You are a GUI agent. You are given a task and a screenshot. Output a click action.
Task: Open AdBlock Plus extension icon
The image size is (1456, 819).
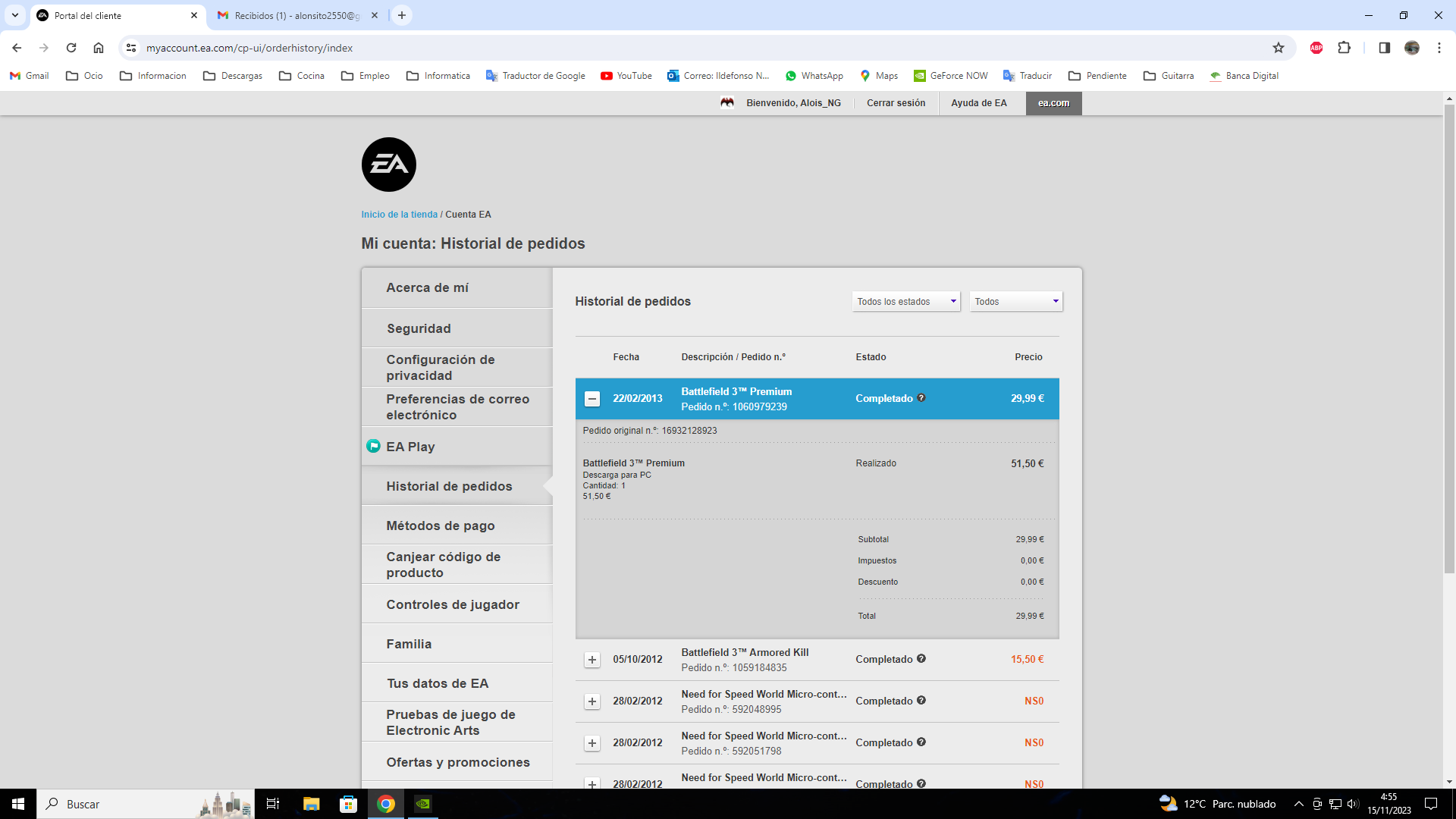click(1316, 48)
